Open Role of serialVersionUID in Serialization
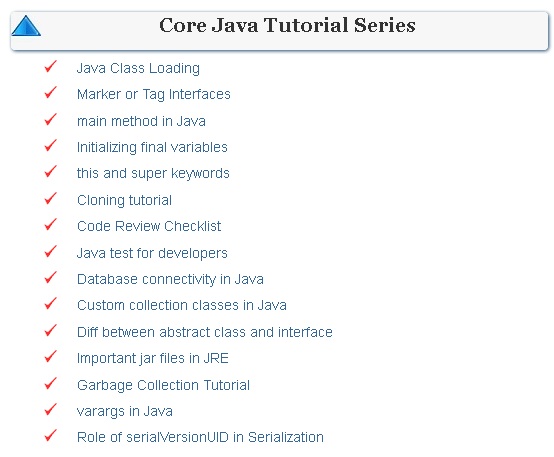 200,437
